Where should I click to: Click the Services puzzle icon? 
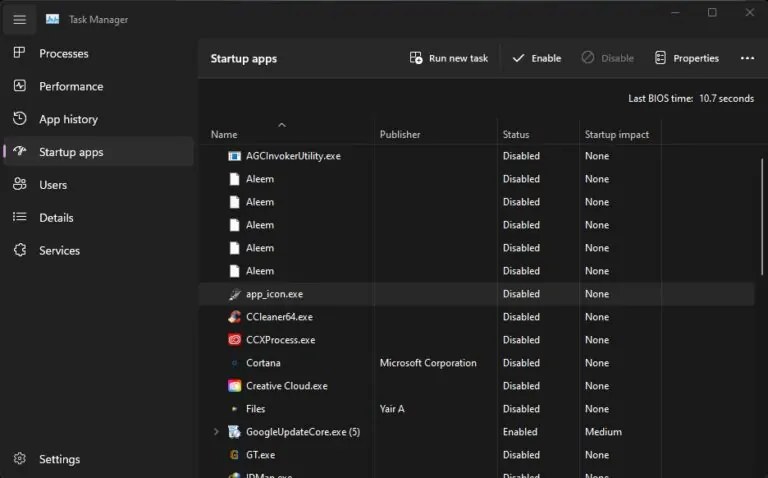(20, 250)
